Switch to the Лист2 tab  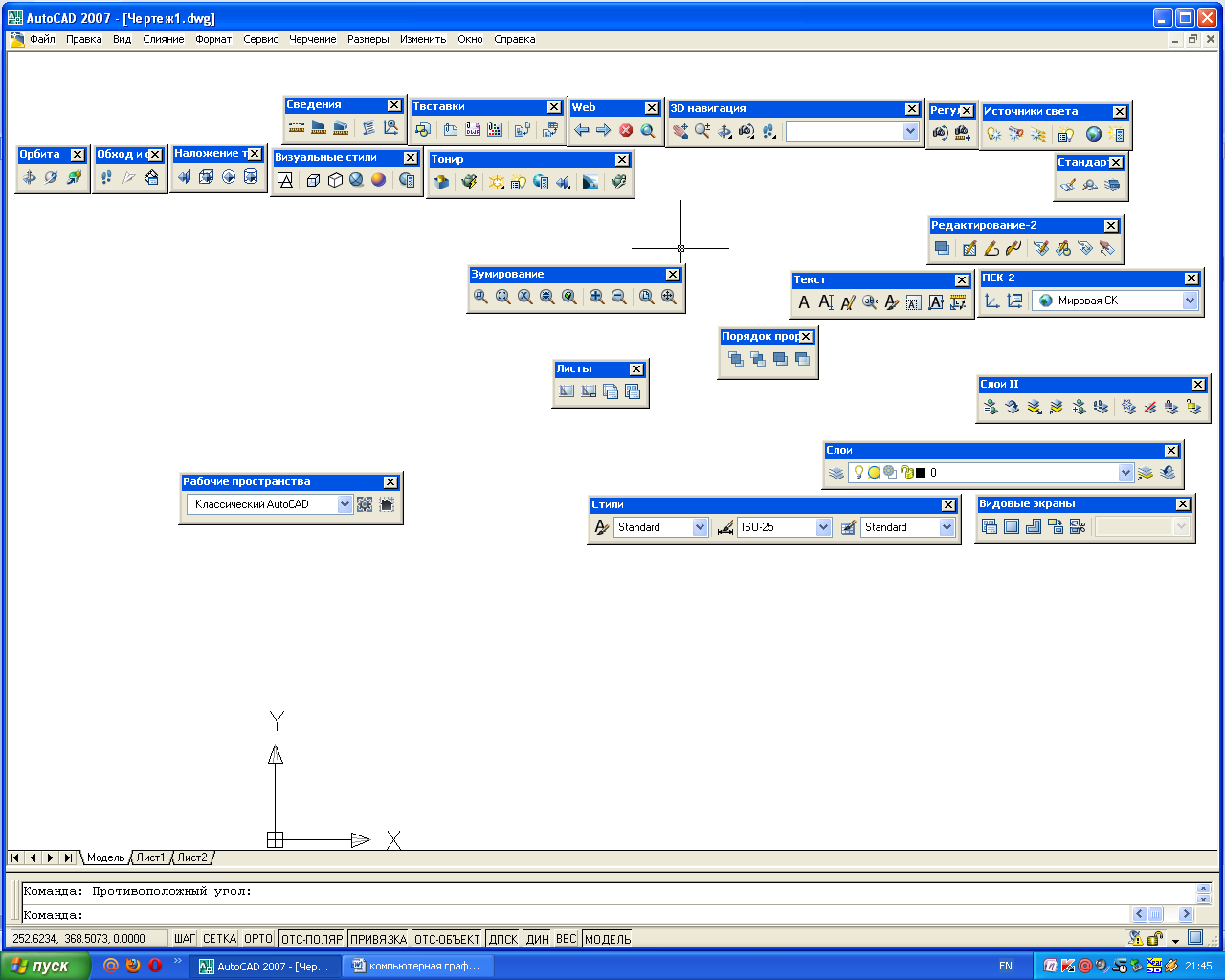click(192, 857)
